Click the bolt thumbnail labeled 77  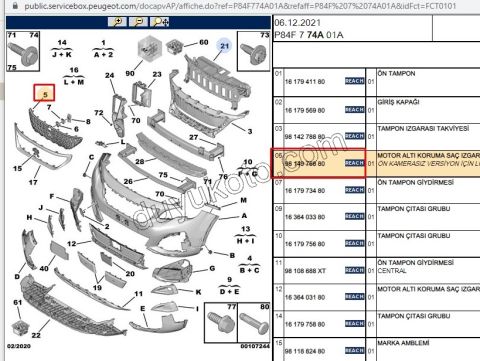[220, 322]
